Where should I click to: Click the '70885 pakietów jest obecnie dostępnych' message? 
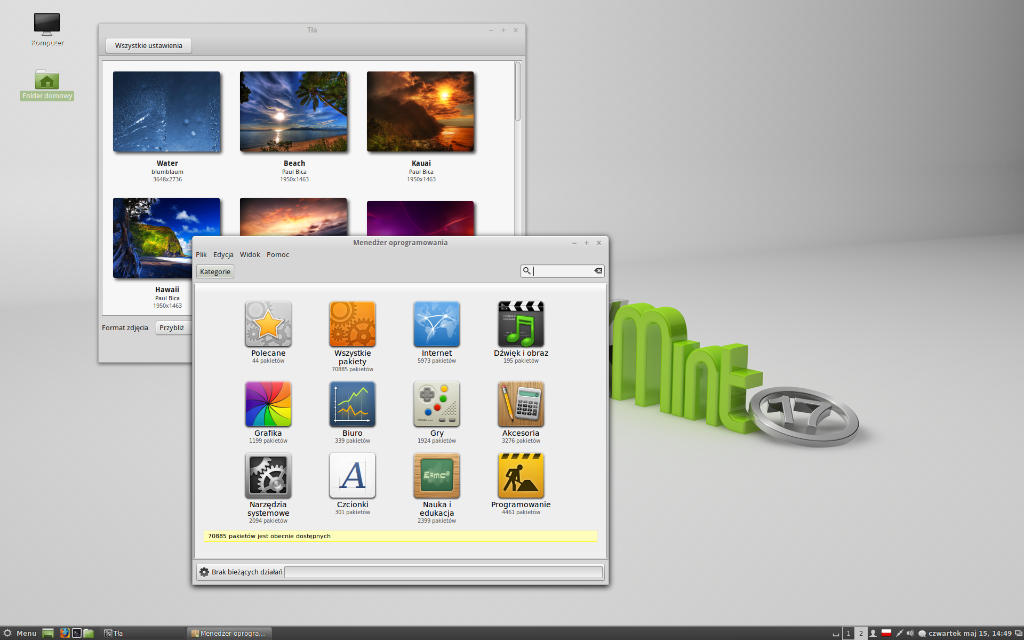[x=269, y=536]
